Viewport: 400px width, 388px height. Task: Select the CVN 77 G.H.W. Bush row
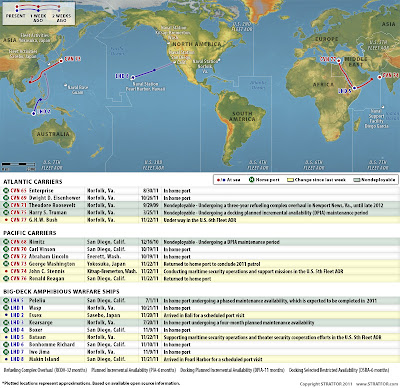pos(200,220)
